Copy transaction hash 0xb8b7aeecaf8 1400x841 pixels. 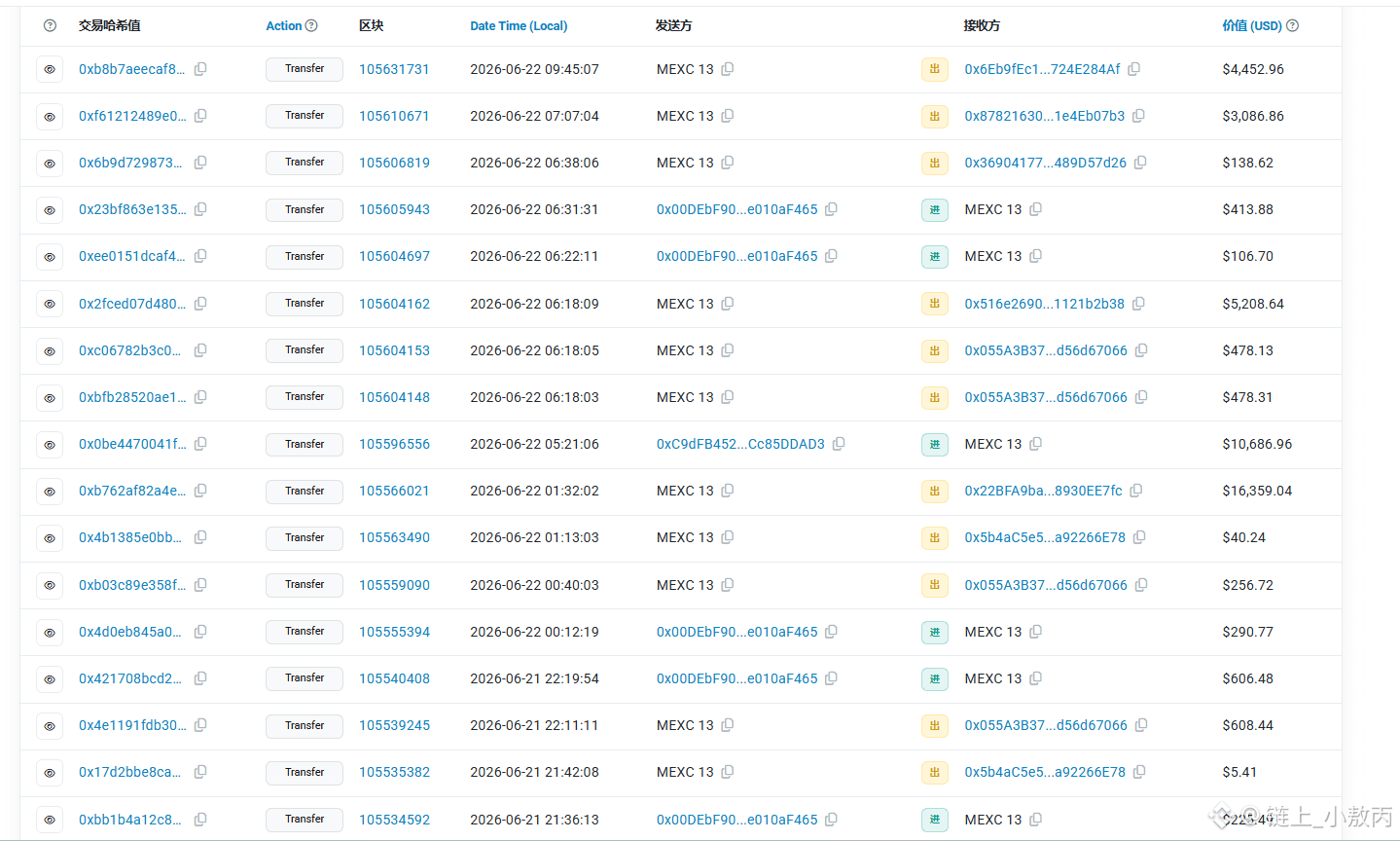coord(200,69)
